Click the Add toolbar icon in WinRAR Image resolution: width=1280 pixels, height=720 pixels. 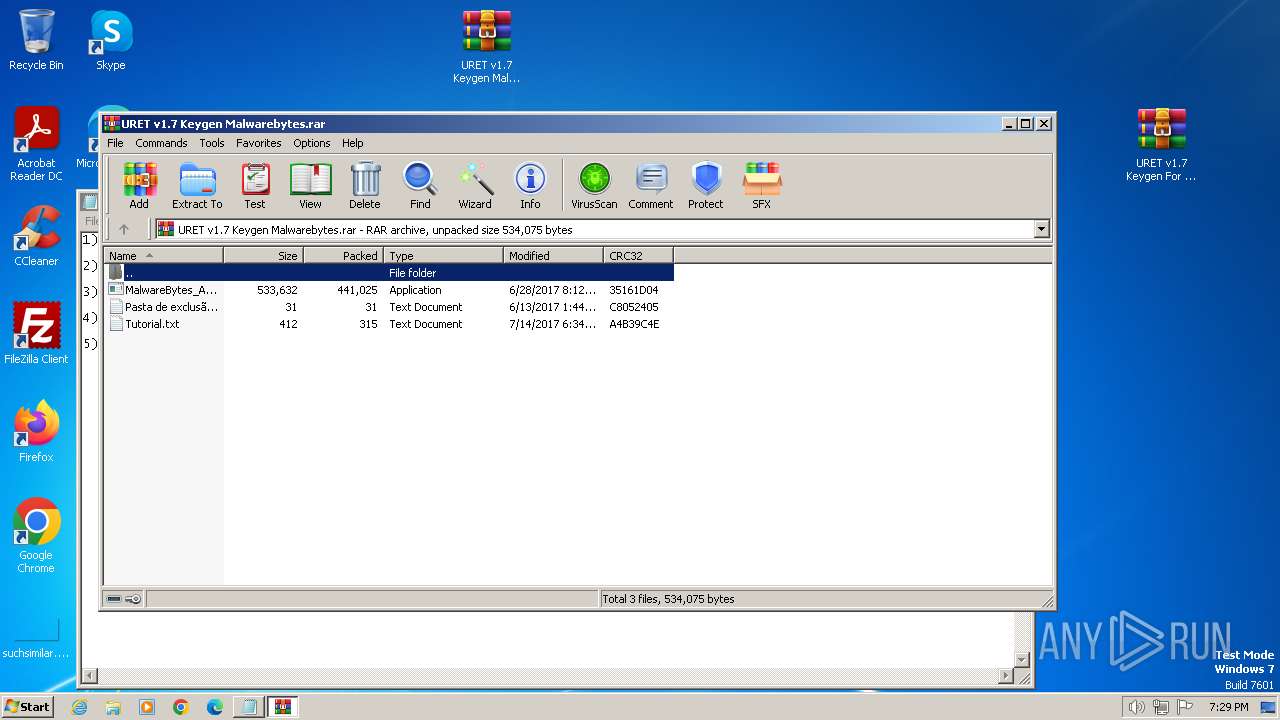pos(139,186)
